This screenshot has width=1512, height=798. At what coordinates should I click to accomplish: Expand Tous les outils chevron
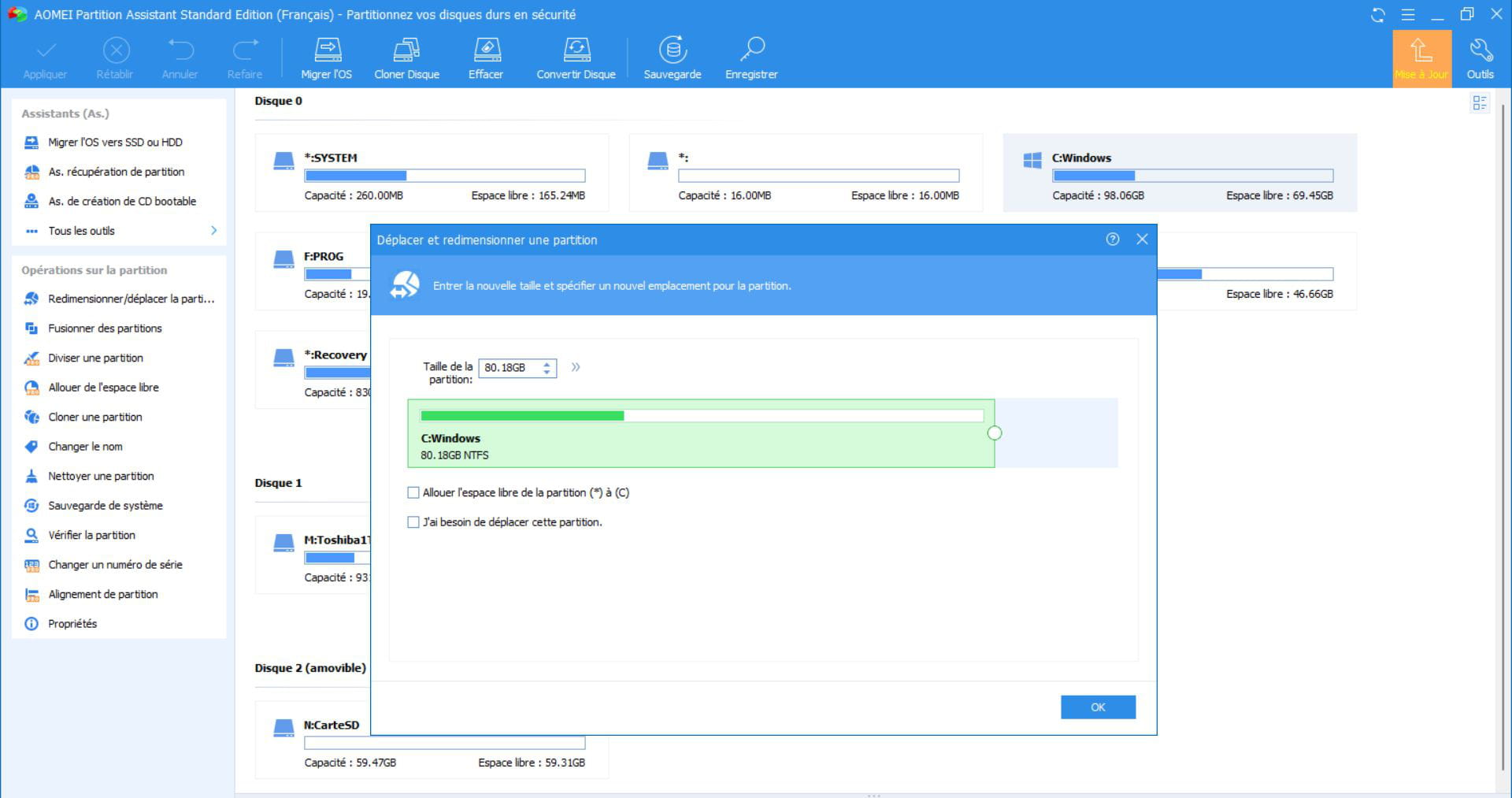pos(213,231)
